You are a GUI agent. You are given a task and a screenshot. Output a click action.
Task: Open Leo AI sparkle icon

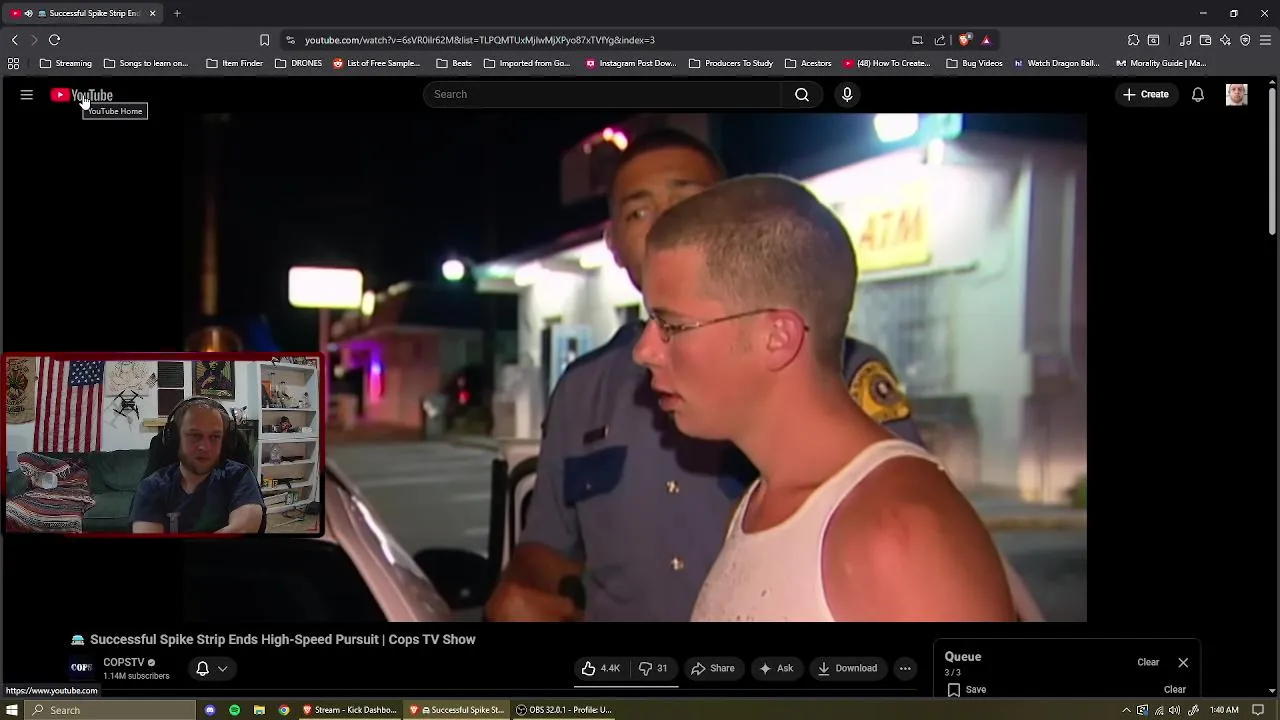point(1225,40)
